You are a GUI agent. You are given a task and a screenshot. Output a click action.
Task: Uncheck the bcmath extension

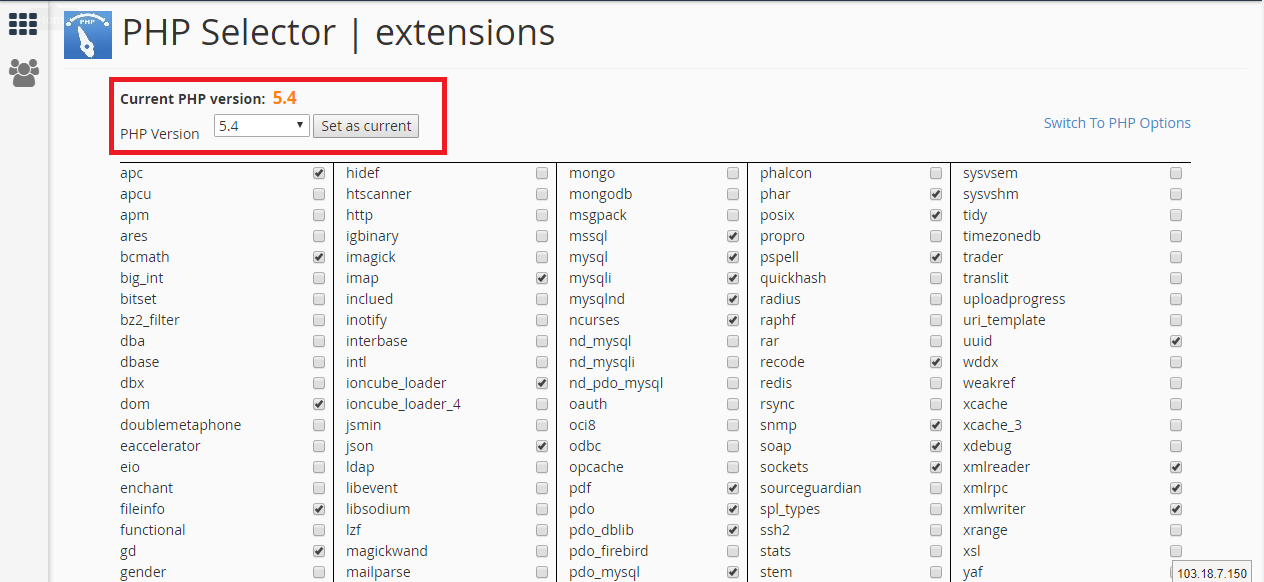pos(318,257)
